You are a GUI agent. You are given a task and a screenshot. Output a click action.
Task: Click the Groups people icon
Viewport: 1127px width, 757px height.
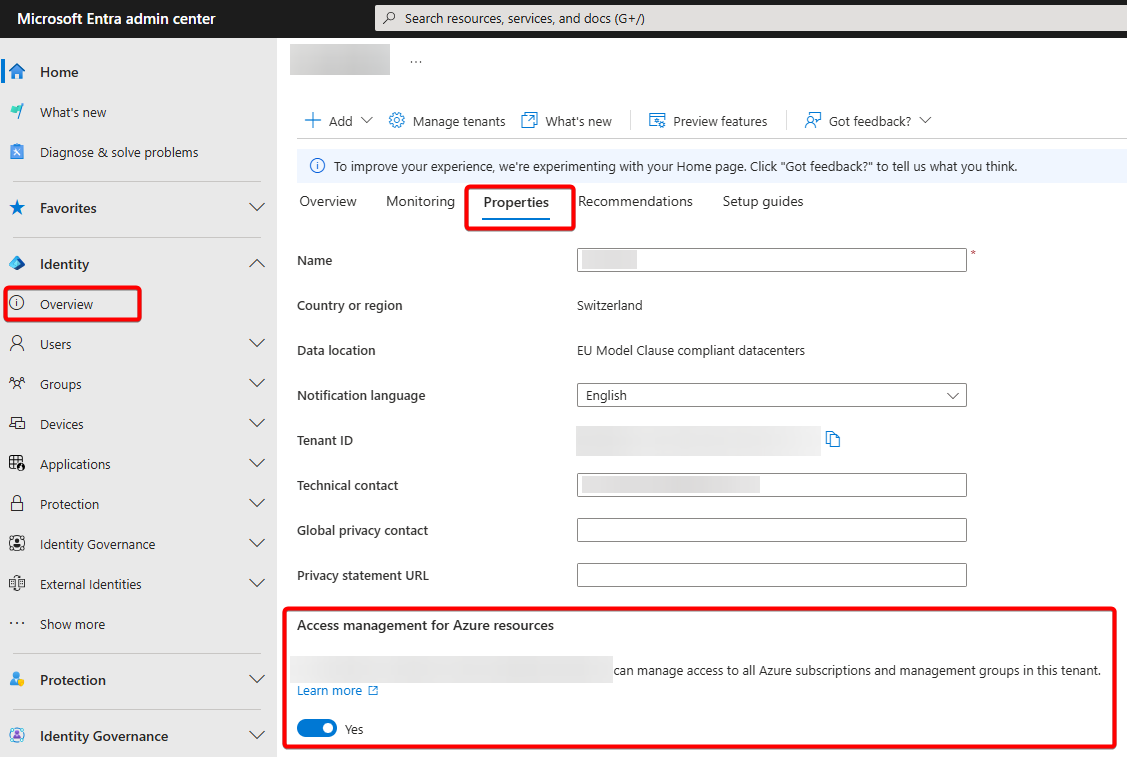click(x=17, y=383)
